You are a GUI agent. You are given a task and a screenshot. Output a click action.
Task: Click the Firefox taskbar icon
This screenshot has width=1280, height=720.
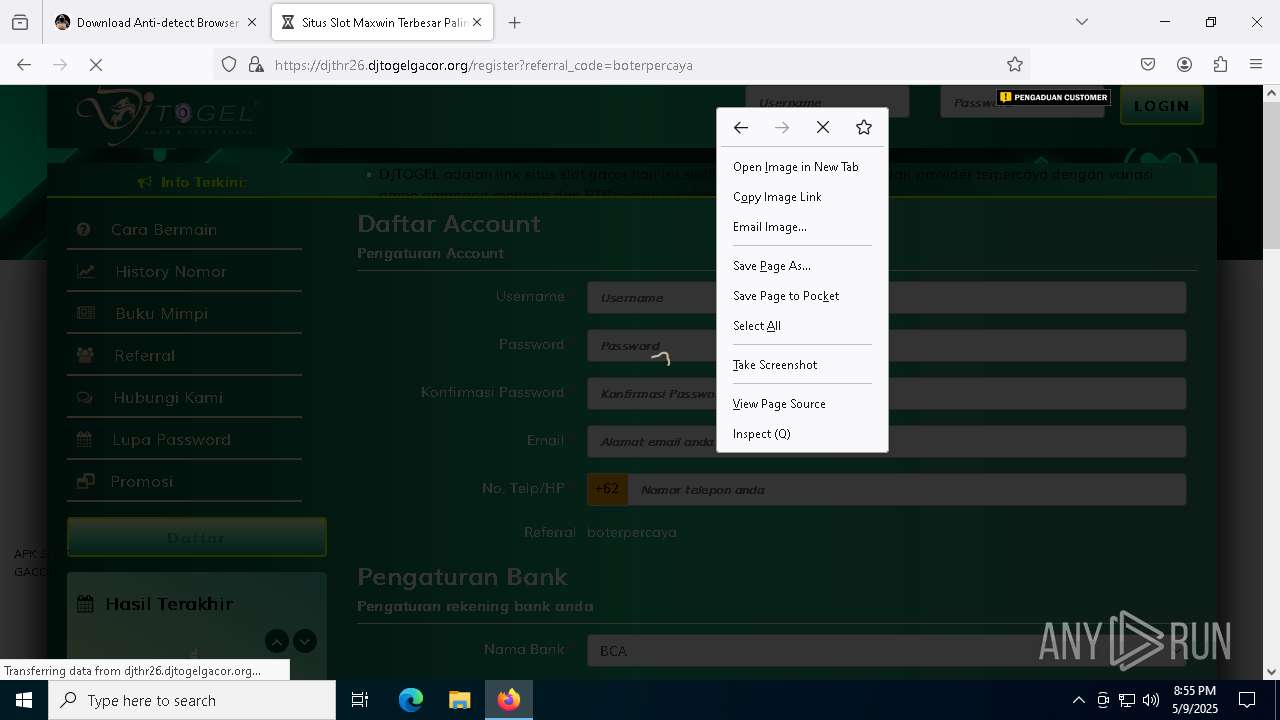pyautogui.click(x=509, y=700)
